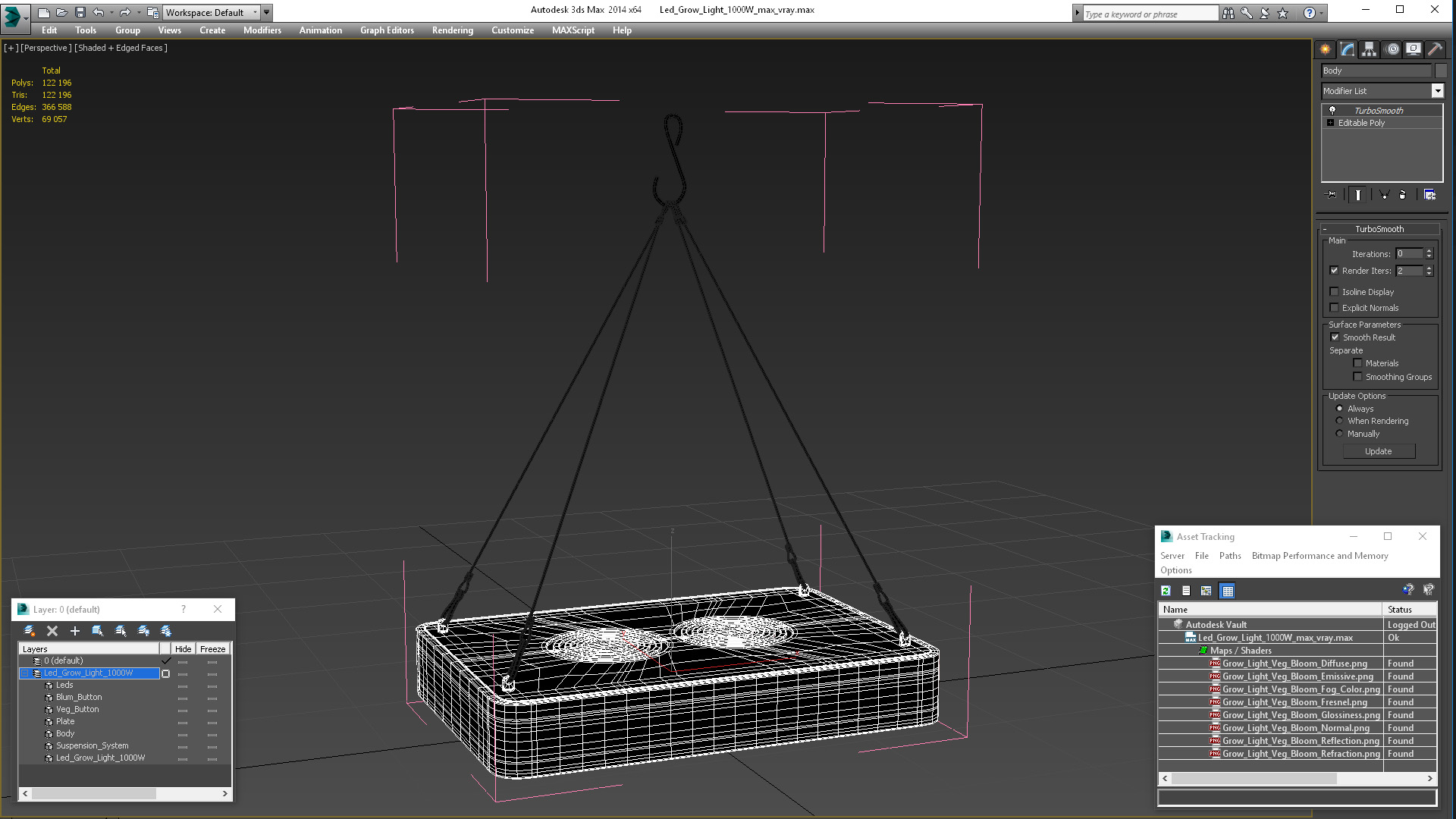Click Pin Stack icon below modifier stack

pyautogui.click(x=1332, y=195)
